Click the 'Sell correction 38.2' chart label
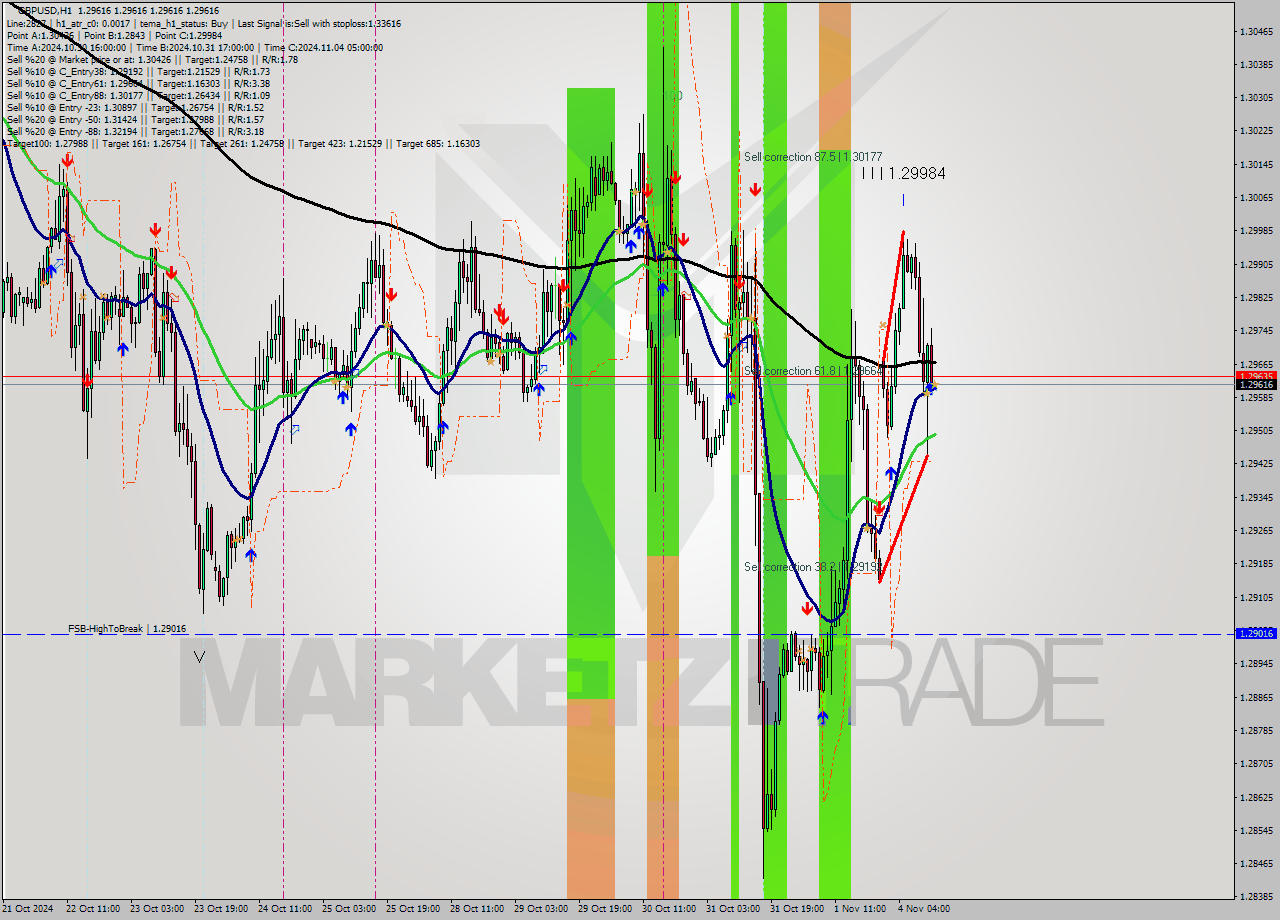This screenshot has height=920, width=1280. click(x=813, y=567)
